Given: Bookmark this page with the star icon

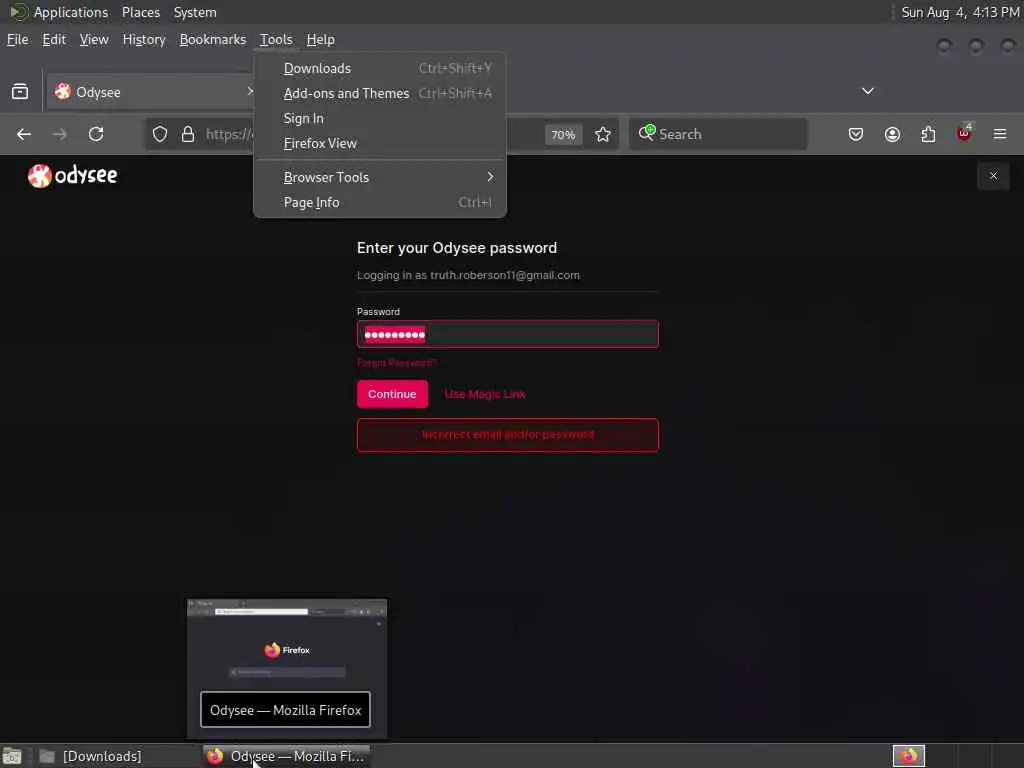Looking at the screenshot, I should tap(603, 134).
